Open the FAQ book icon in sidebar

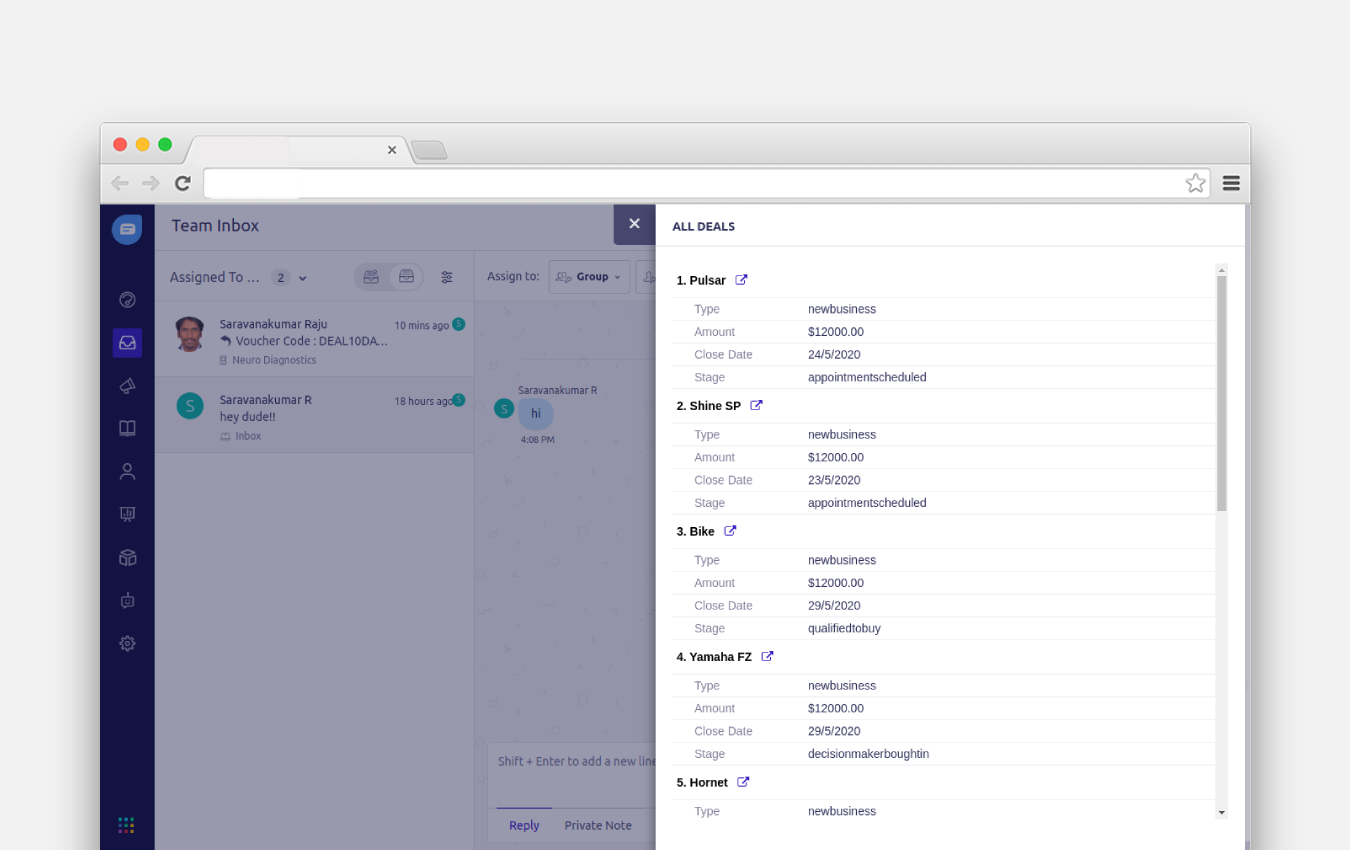[127, 428]
